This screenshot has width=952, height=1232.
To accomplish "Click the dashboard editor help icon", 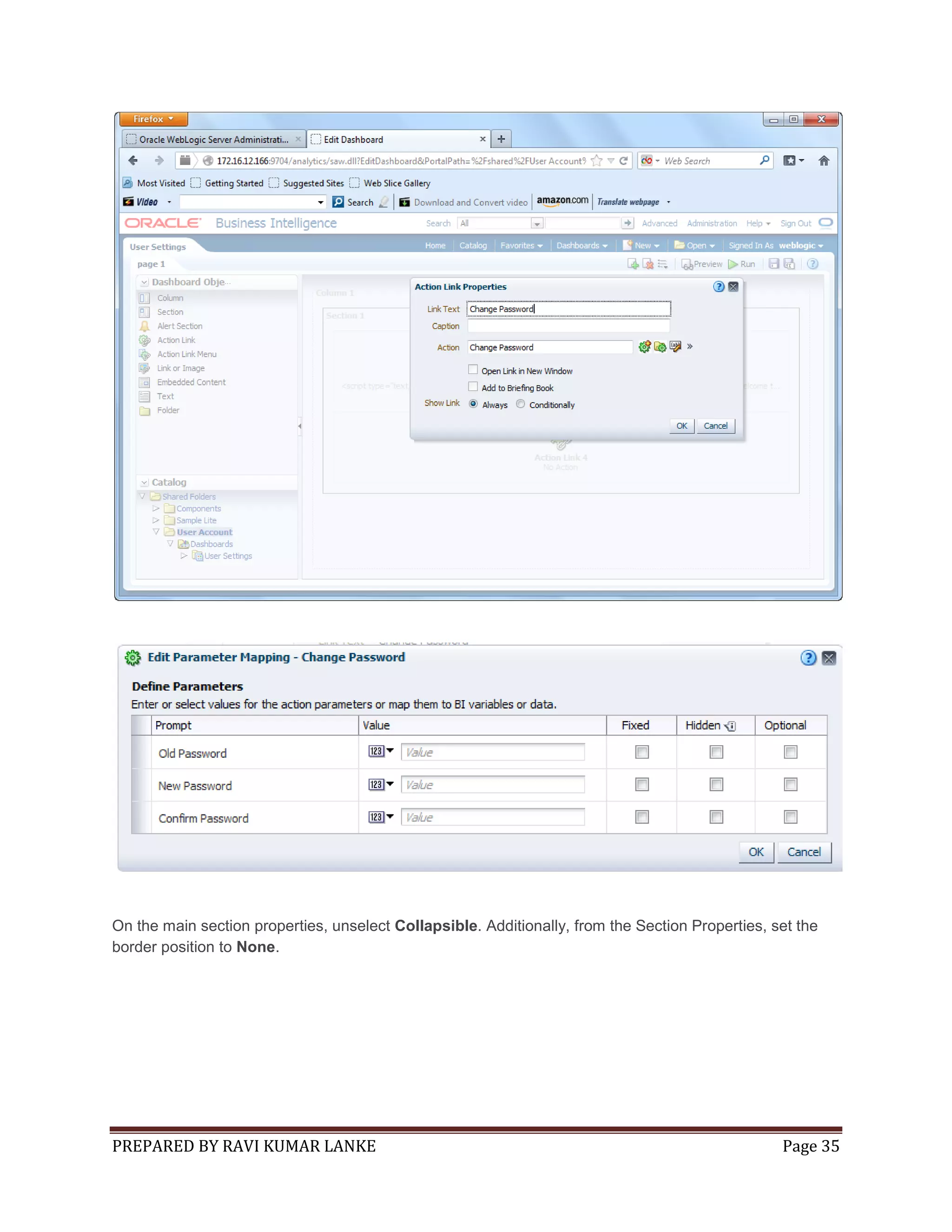I will click(813, 264).
